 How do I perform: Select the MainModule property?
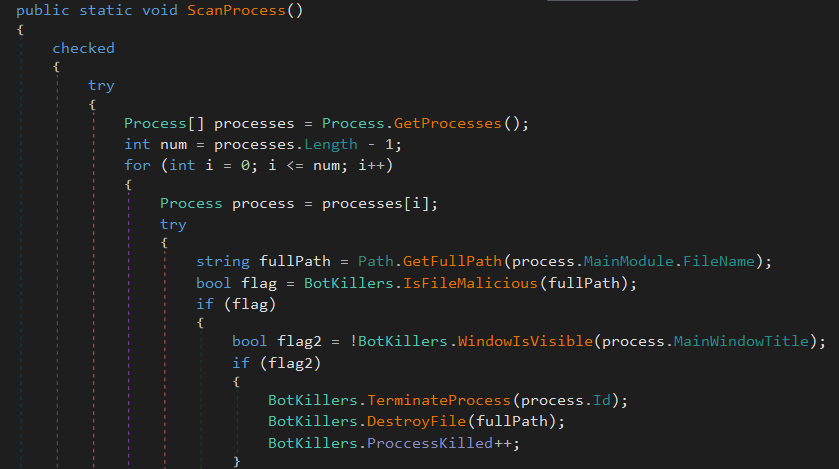(x=628, y=262)
